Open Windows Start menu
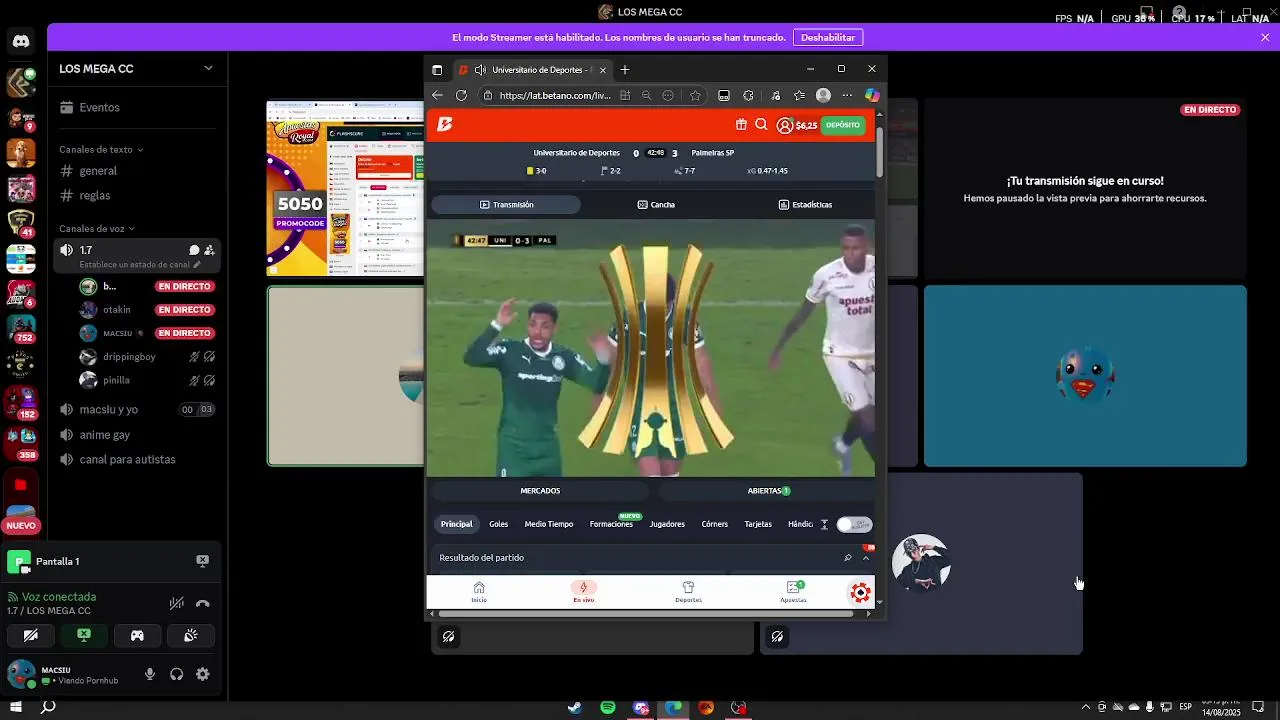This screenshot has height=720, width=1280. 16,708
